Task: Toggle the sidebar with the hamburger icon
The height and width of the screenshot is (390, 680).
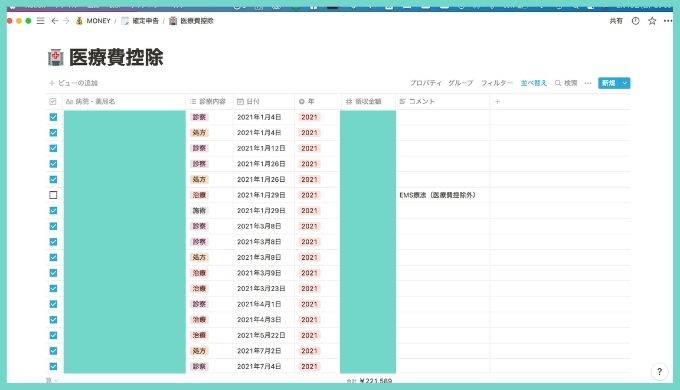Action: pos(40,21)
